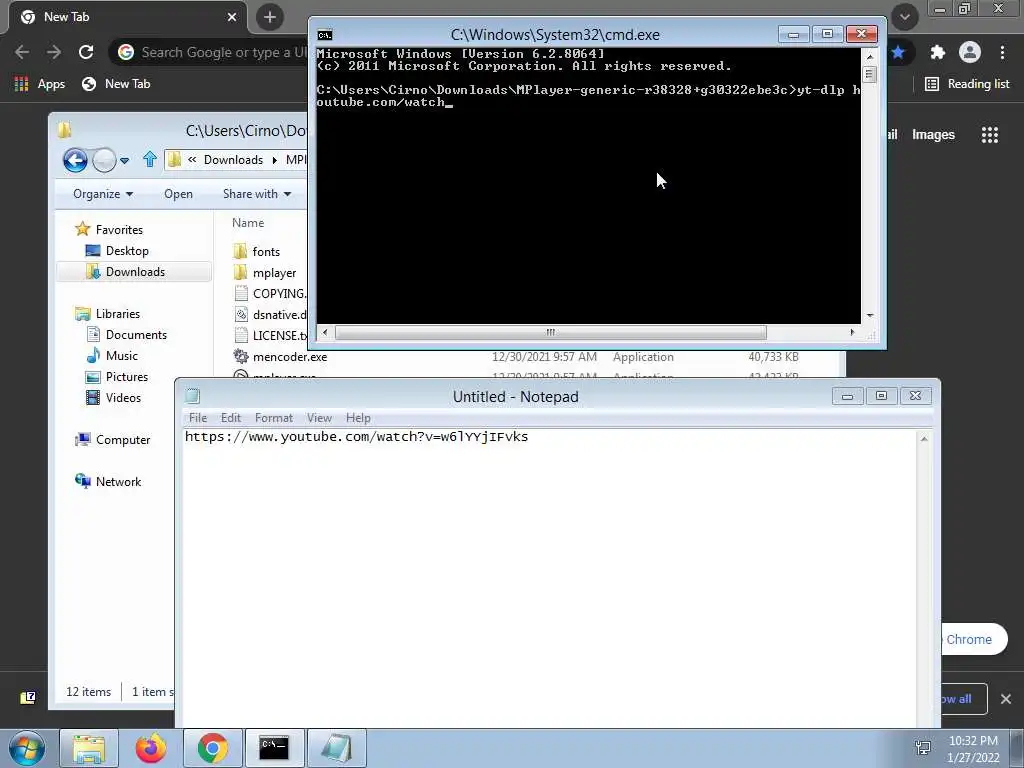Click the Name column header
Image resolution: width=1024 pixels, height=768 pixels.
248,223
